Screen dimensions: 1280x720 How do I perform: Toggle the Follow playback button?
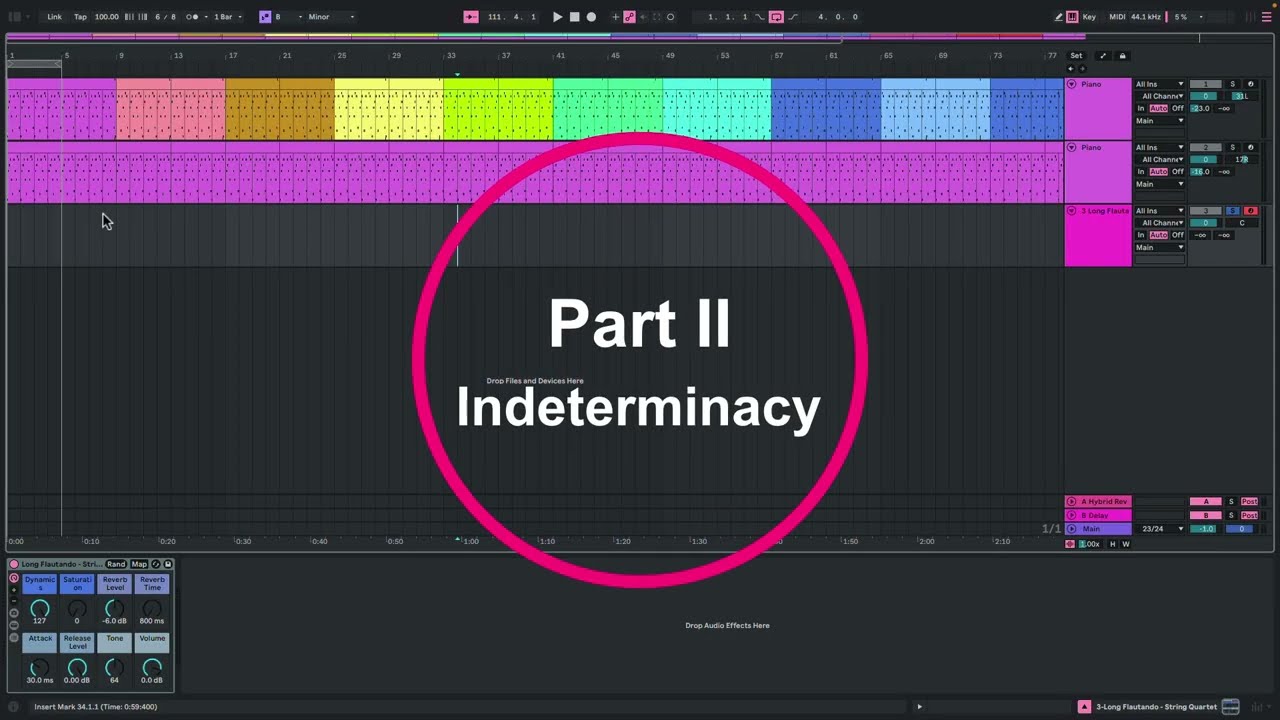coord(472,17)
